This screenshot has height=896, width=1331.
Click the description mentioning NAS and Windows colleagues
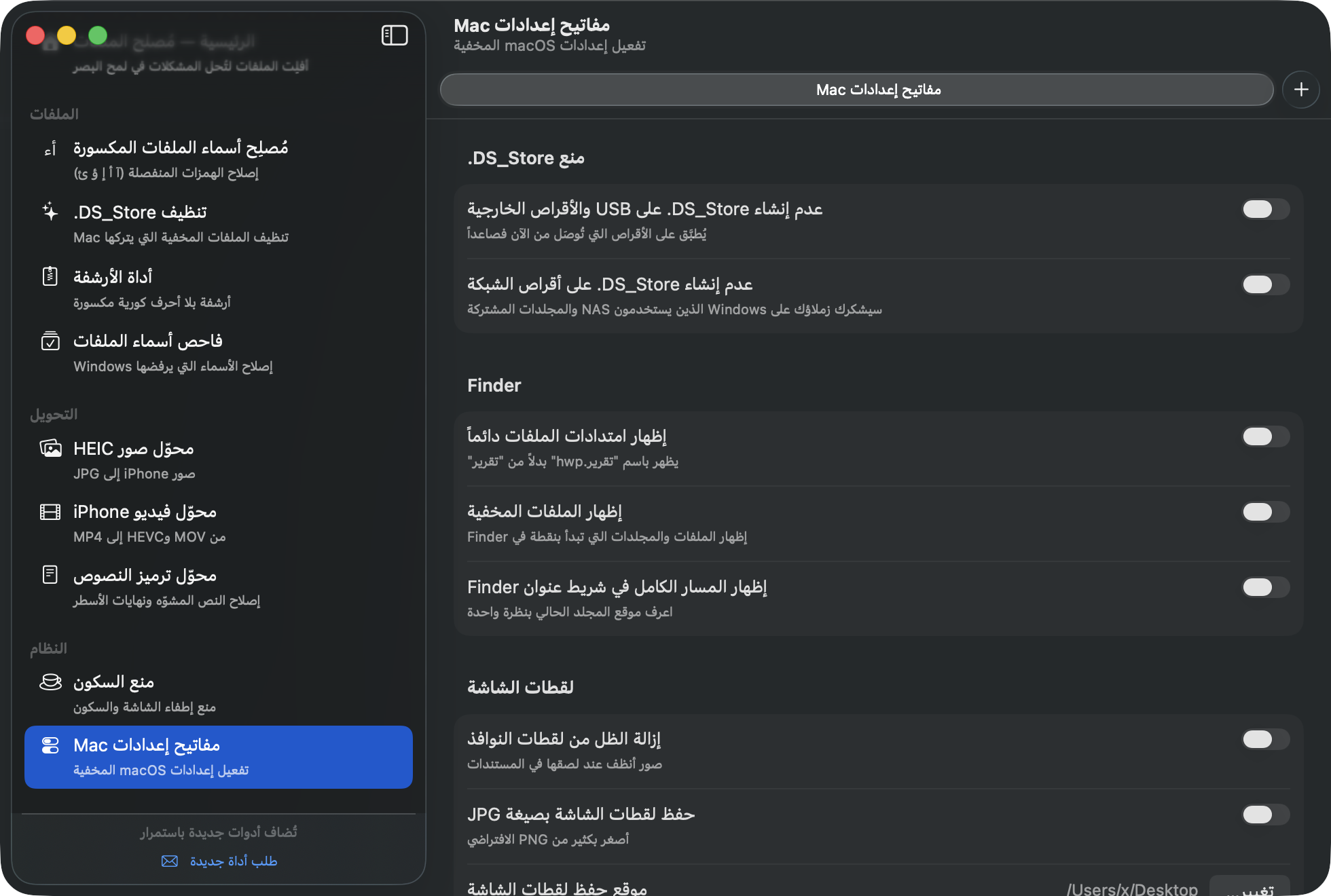click(674, 310)
